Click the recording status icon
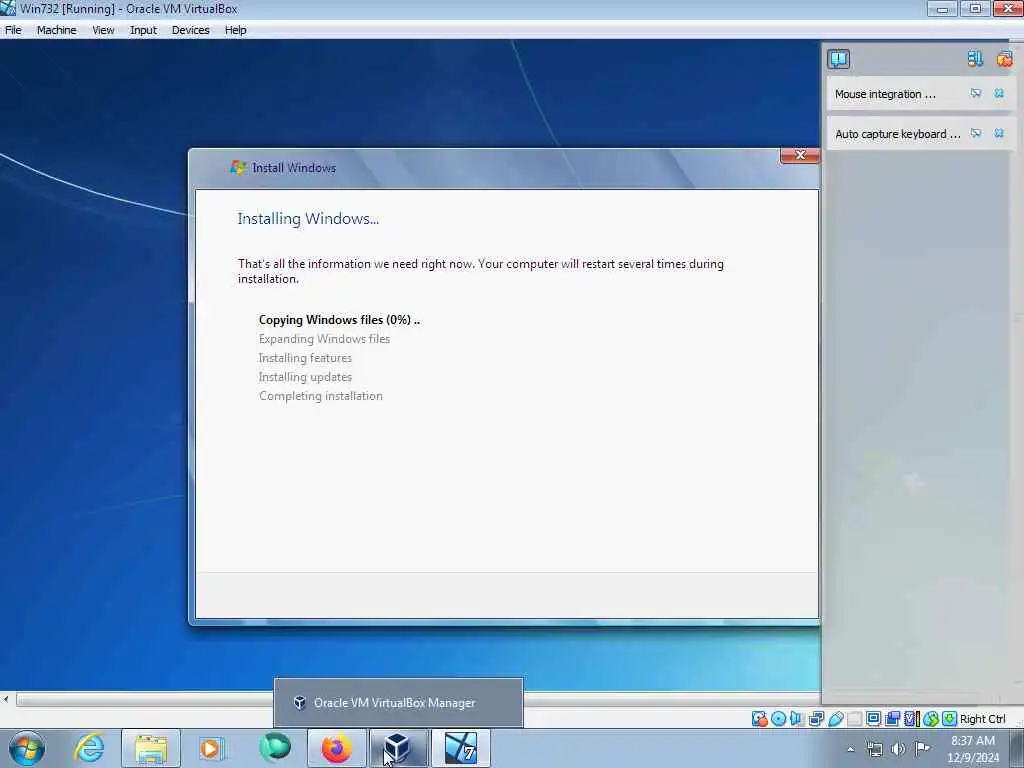This screenshot has width=1024, height=768. coord(892,719)
